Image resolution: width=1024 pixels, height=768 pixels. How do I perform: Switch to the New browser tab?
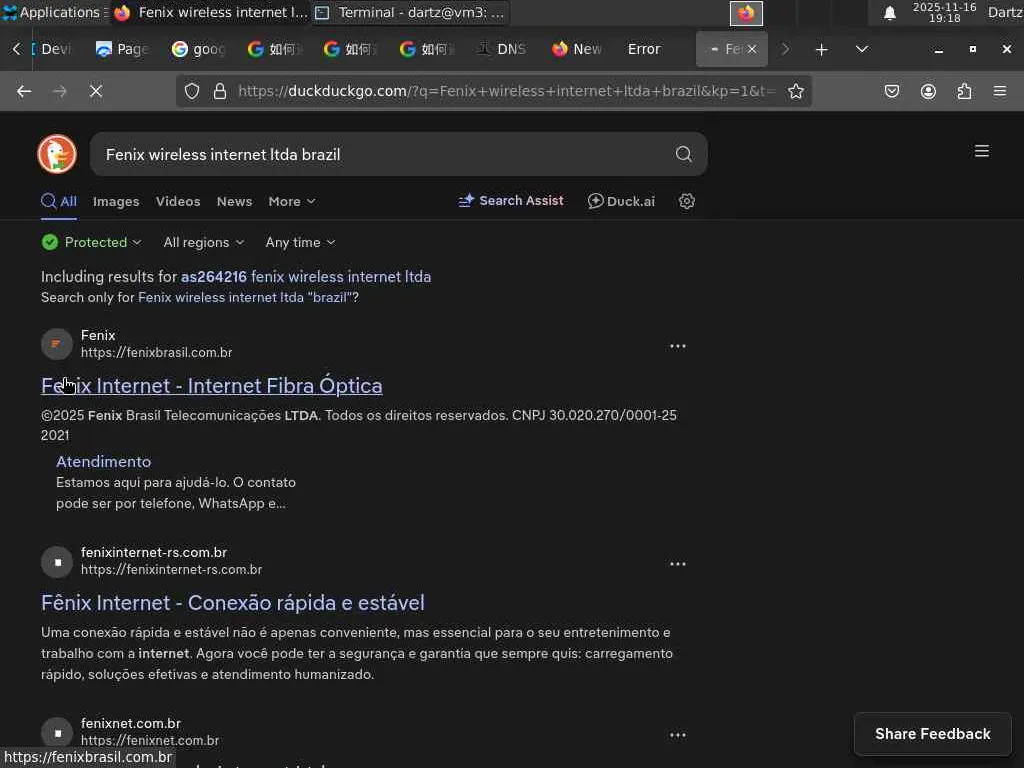point(577,49)
